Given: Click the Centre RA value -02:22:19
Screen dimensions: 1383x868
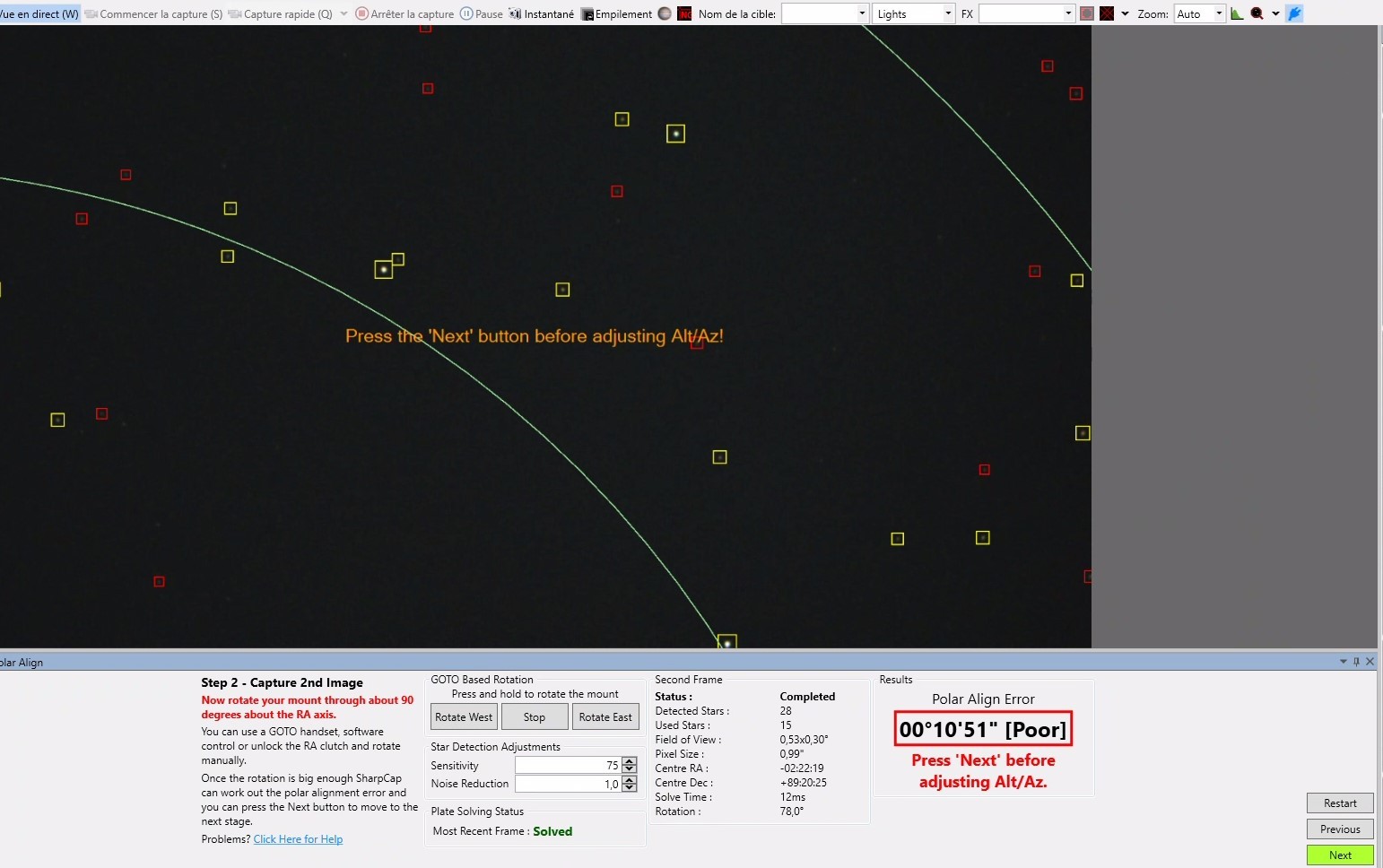Looking at the screenshot, I should pyautogui.click(x=802, y=768).
